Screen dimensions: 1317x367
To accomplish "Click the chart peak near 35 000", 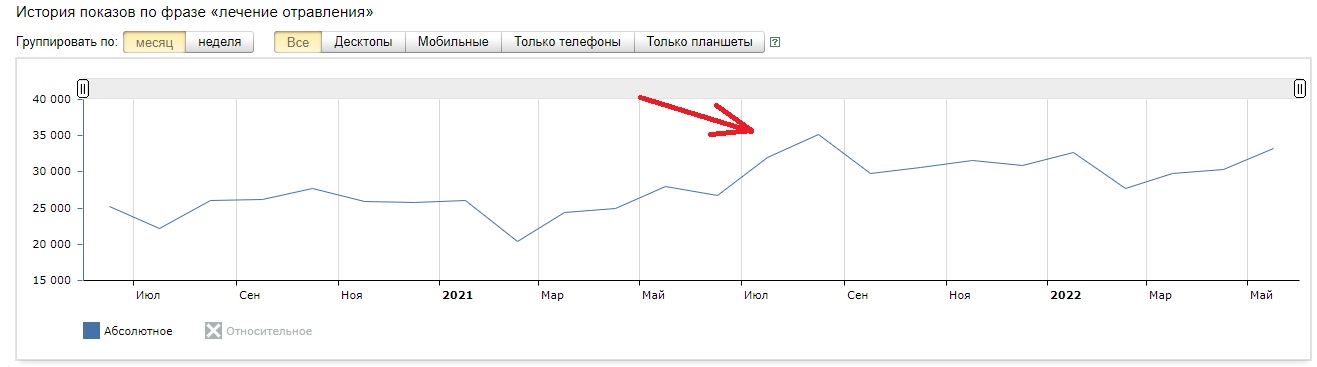I will tap(818, 134).
